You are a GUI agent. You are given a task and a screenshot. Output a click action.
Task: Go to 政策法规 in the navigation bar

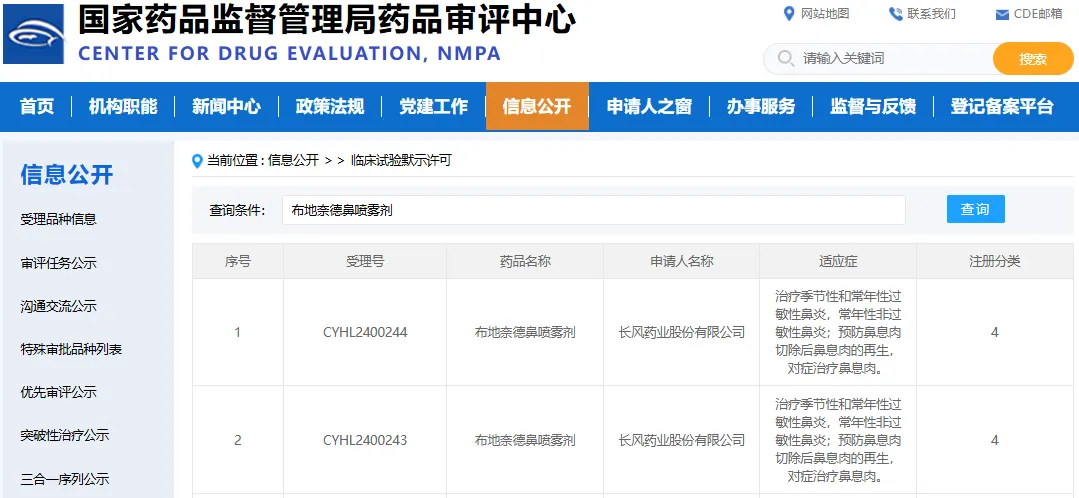click(x=330, y=106)
